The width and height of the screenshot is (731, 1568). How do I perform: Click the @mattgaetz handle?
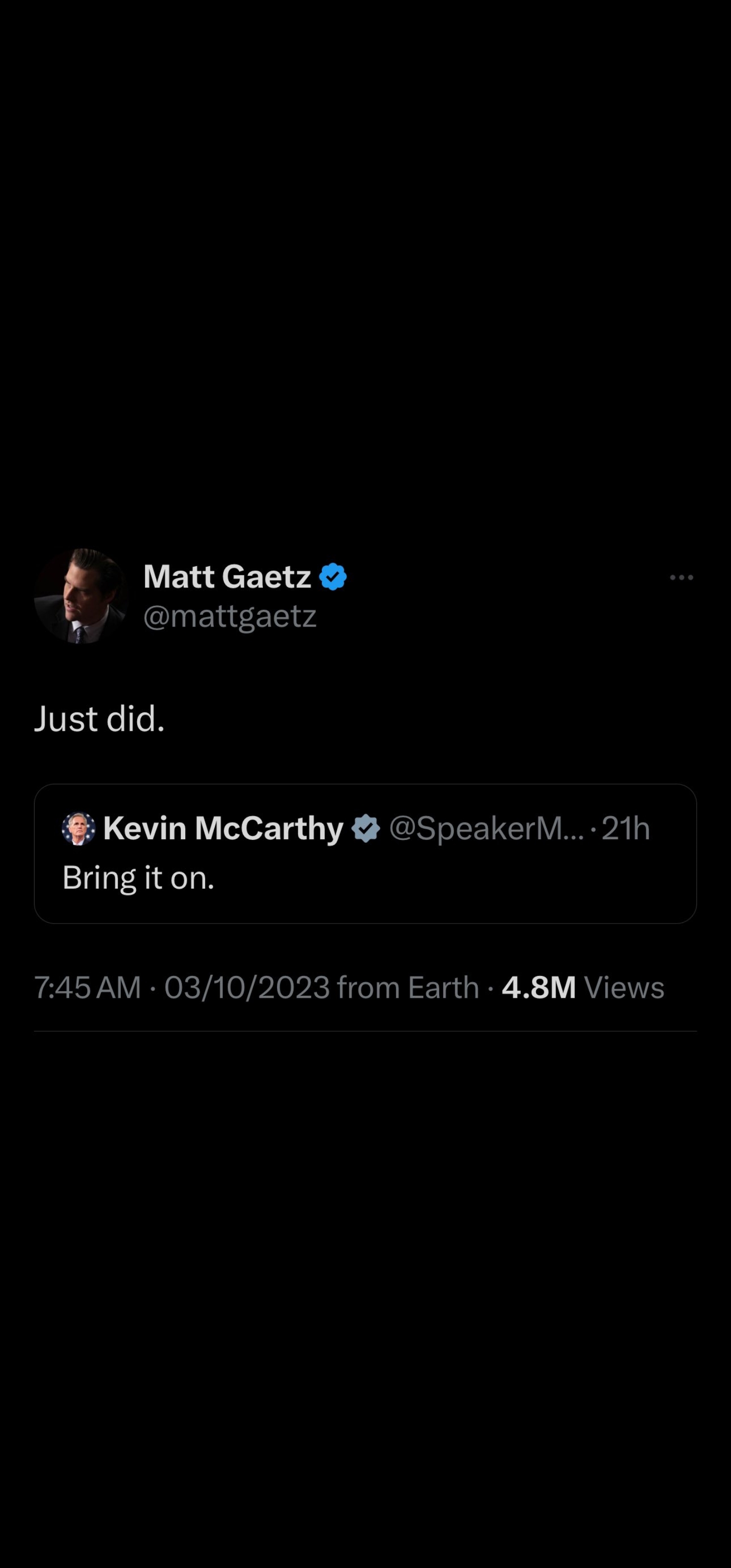coord(229,616)
